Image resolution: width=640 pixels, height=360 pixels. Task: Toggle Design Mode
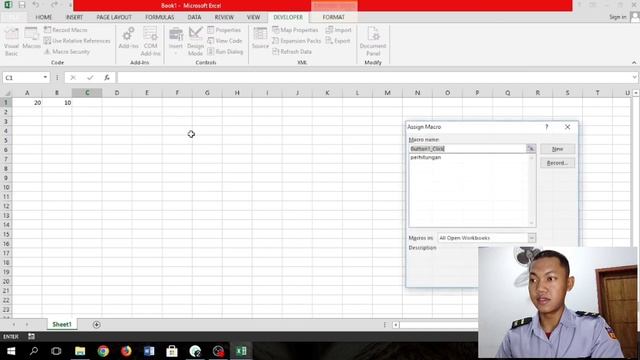[195, 41]
